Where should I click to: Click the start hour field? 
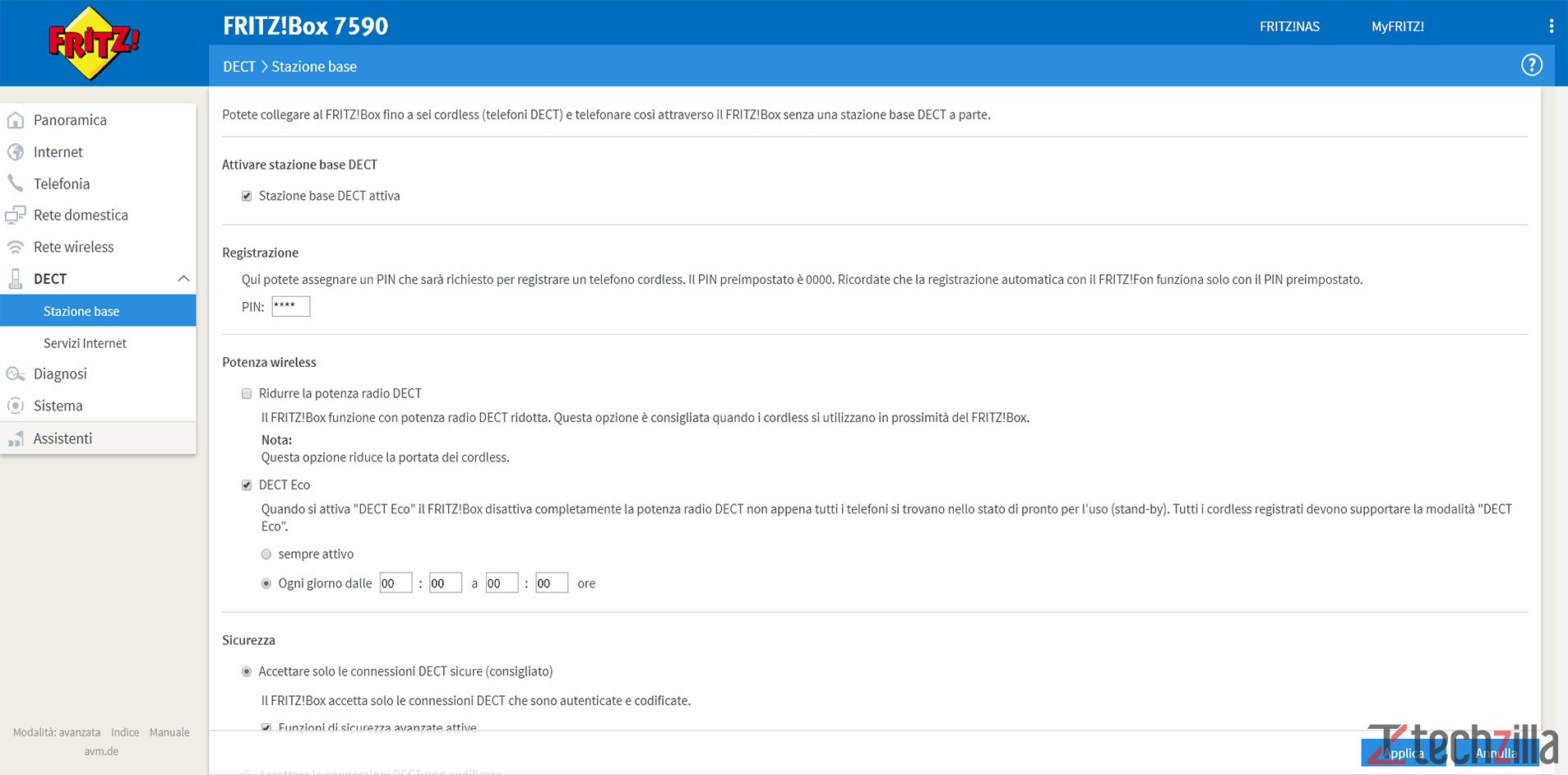click(x=395, y=583)
